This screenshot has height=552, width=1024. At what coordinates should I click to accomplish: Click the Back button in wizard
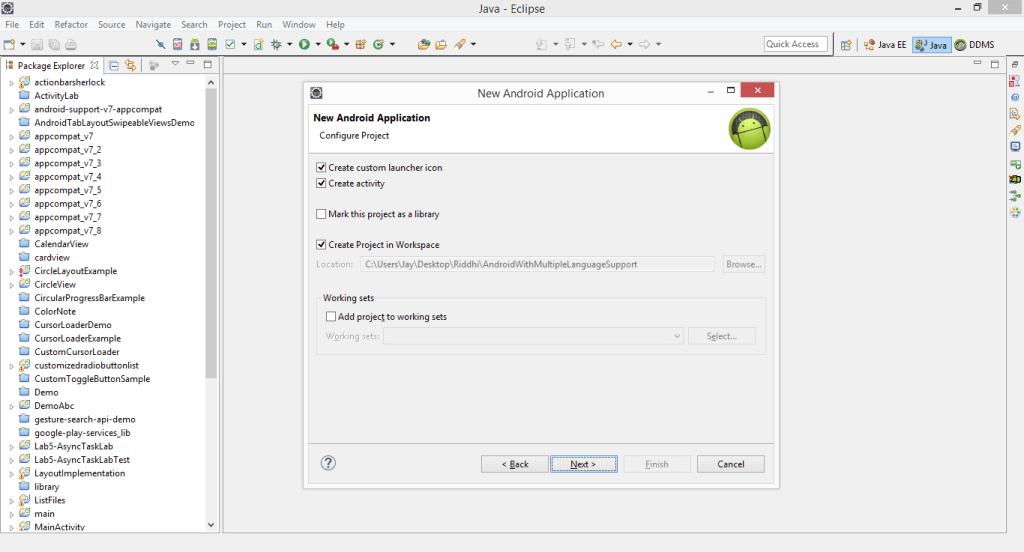[515, 464]
